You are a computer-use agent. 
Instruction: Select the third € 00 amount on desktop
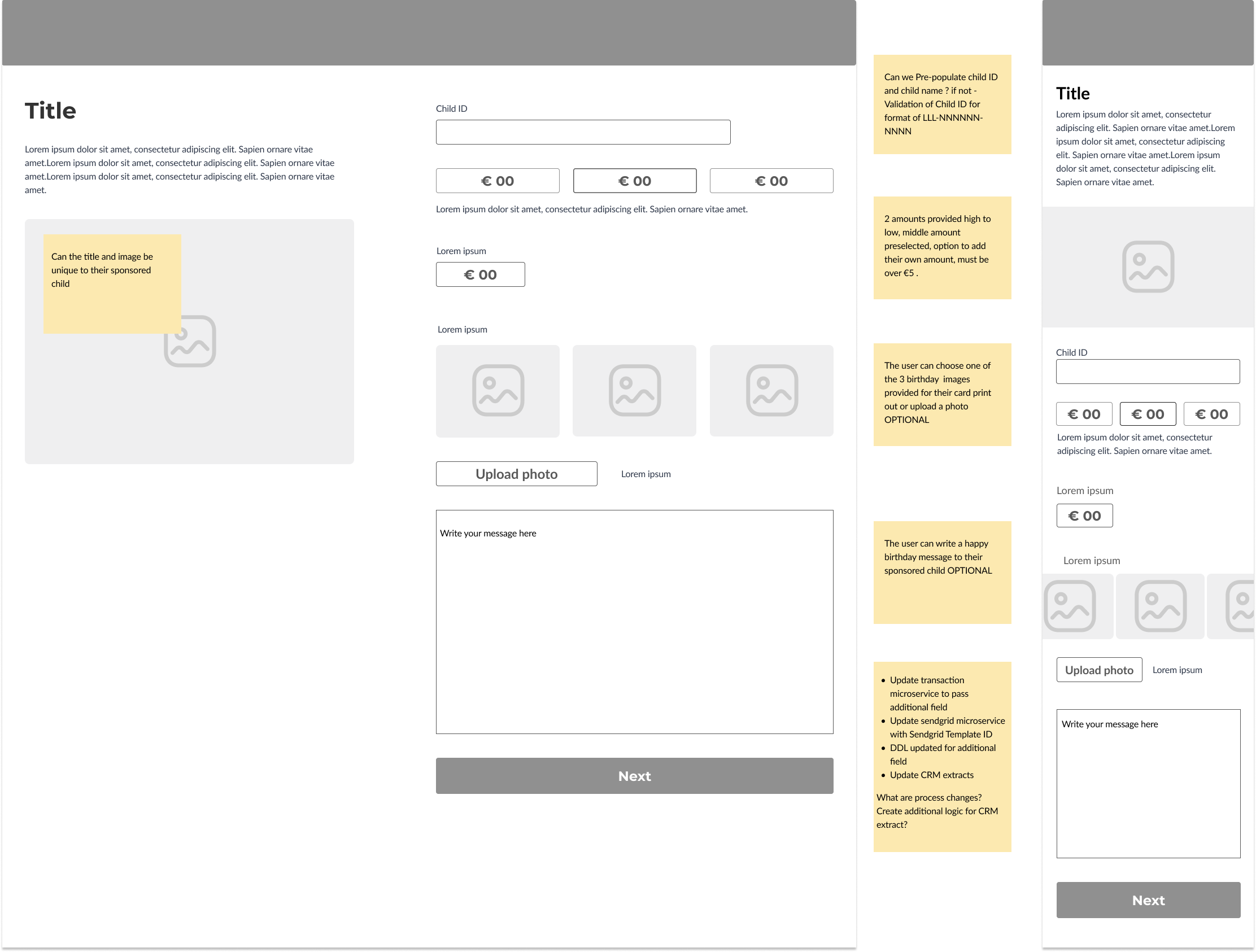coord(771,181)
